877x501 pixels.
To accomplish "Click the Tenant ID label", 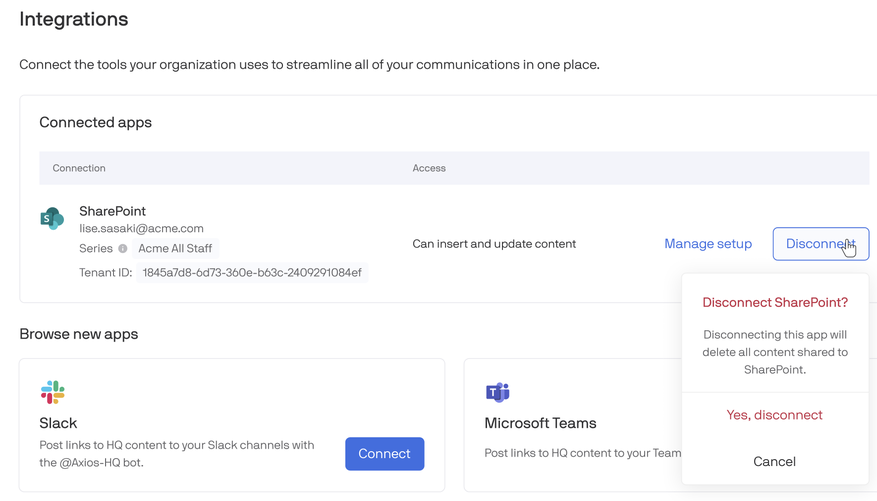I will (x=105, y=272).
